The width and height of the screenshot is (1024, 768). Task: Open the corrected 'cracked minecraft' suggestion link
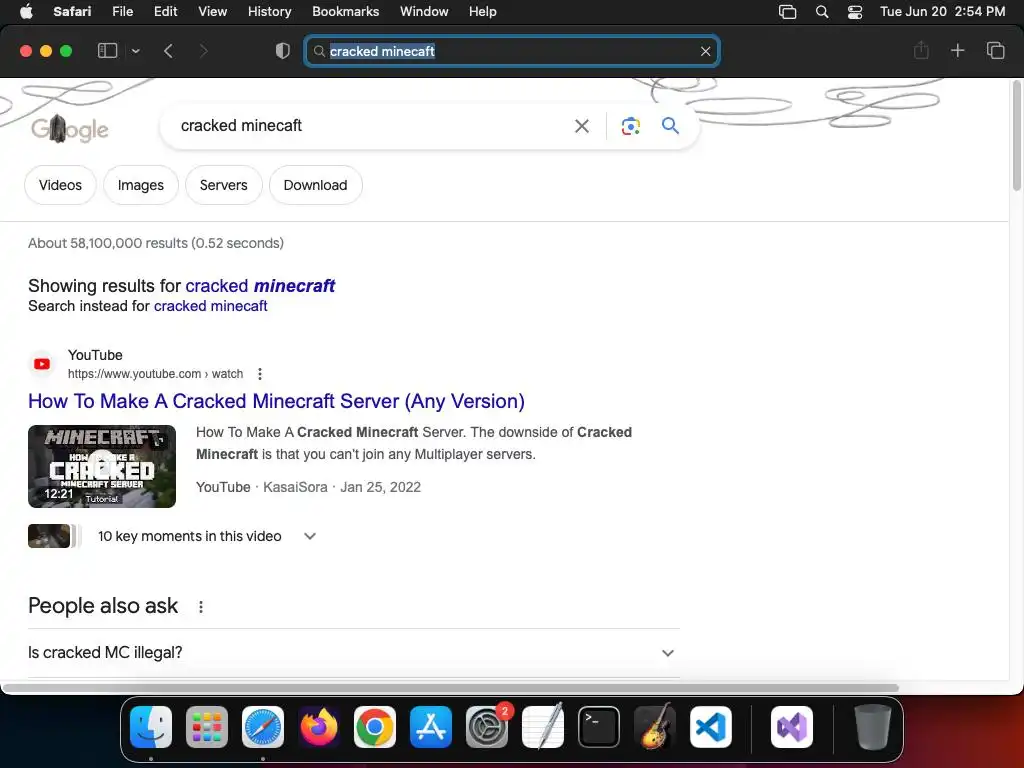(260, 285)
